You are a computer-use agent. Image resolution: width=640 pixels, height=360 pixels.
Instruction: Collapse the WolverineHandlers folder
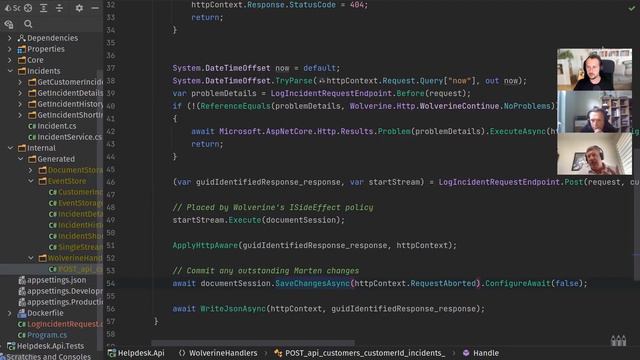pos(31,258)
